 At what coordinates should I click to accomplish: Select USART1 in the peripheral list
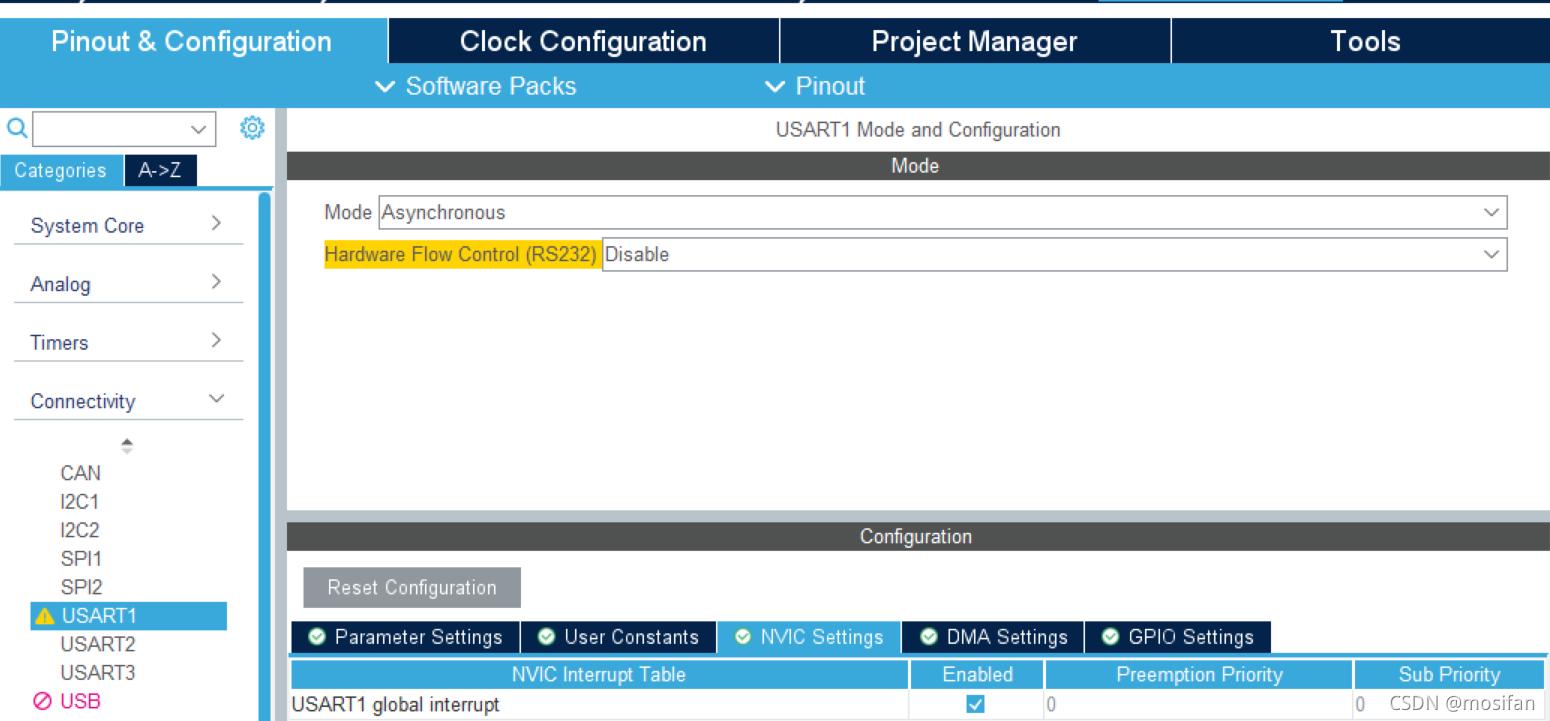[x=129, y=616]
